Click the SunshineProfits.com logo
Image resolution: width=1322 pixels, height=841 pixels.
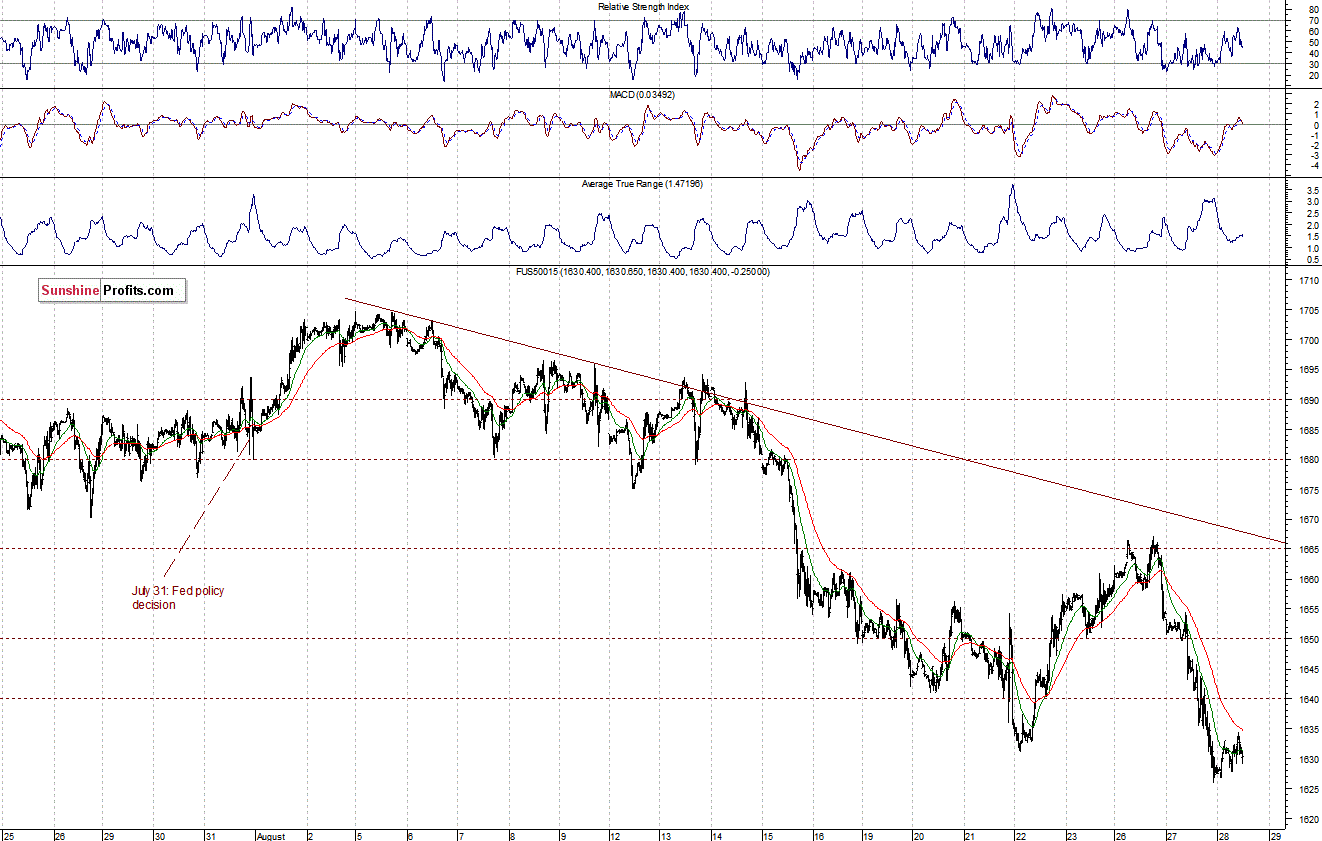click(x=112, y=291)
